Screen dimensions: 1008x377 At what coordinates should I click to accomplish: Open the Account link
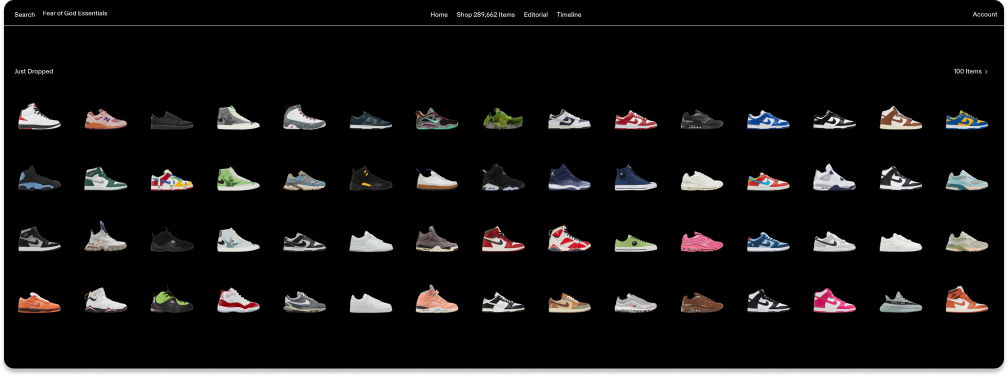tap(985, 14)
